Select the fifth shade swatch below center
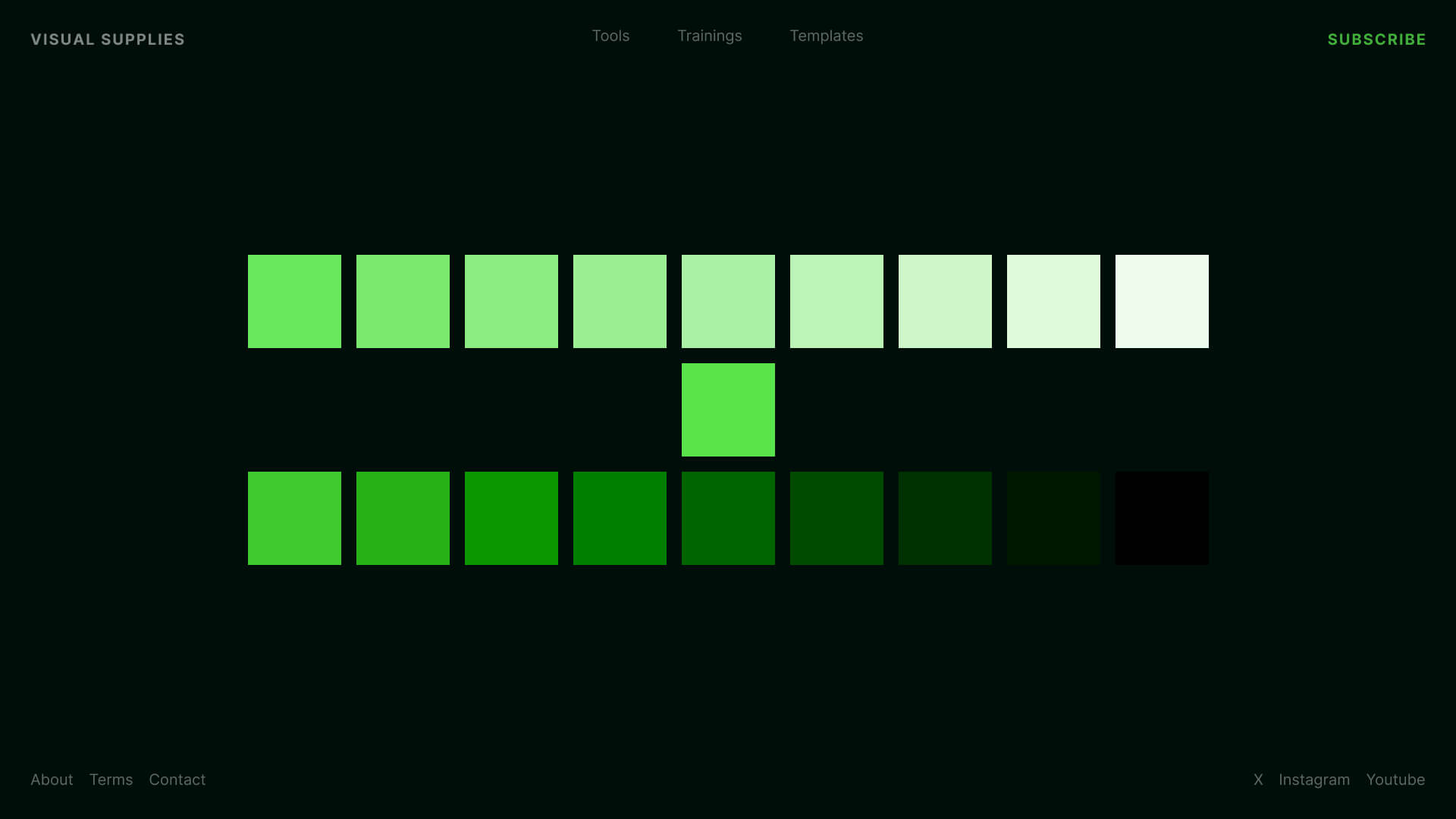1456x819 pixels. 728,518
